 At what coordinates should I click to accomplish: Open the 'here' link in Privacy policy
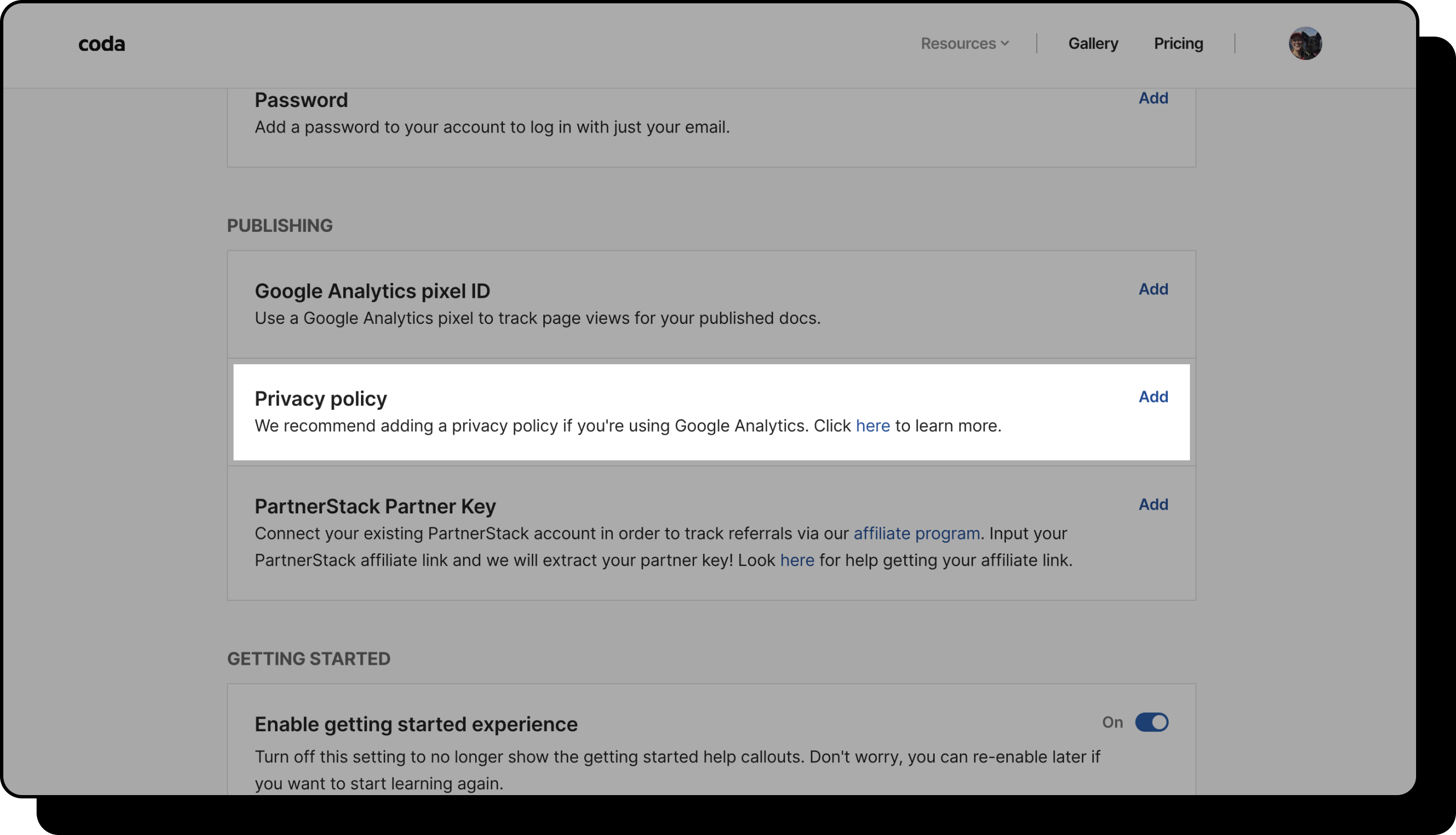872,426
